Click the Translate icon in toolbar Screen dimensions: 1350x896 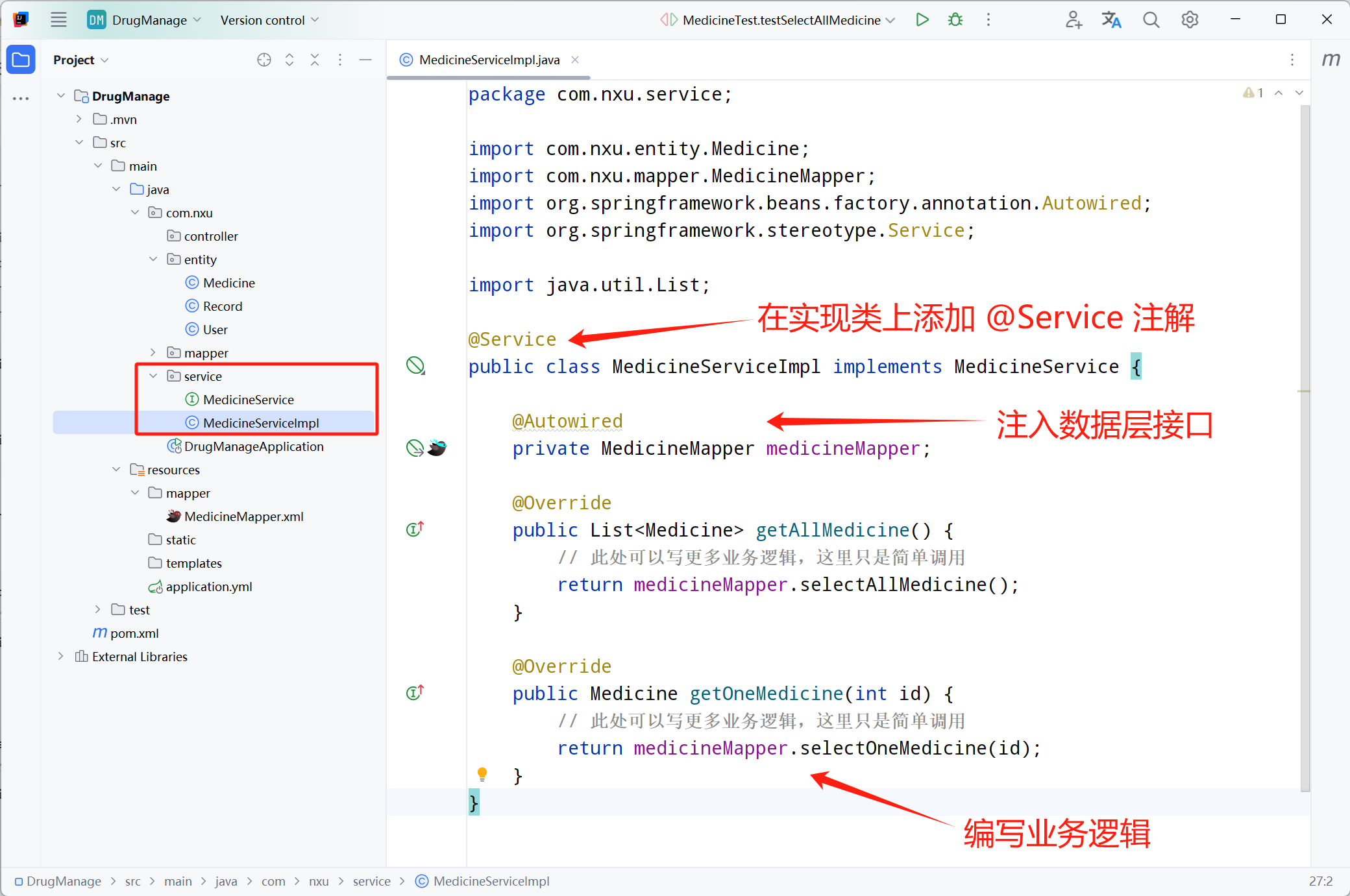(1111, 19)
